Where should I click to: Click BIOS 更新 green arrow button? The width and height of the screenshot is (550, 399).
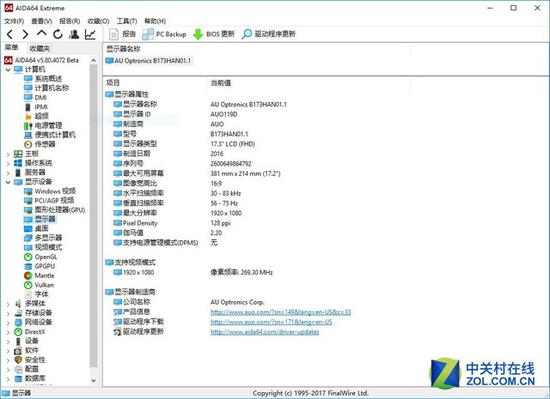coord(213,34)
